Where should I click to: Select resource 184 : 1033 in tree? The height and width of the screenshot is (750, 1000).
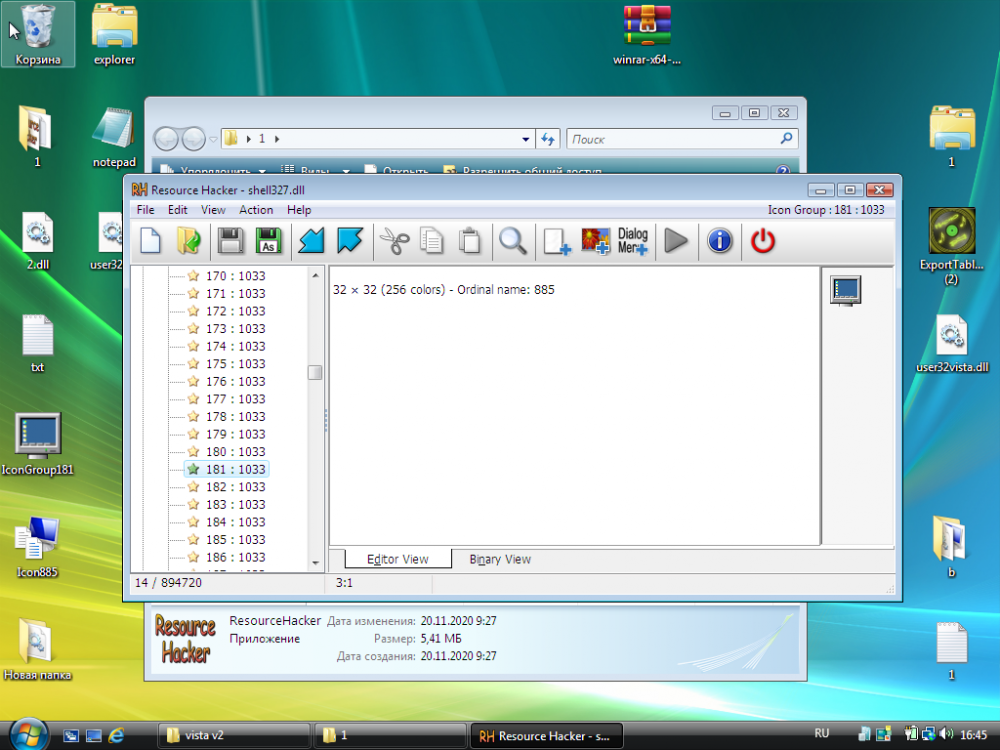pyautogui.click(x=235, y=522)
